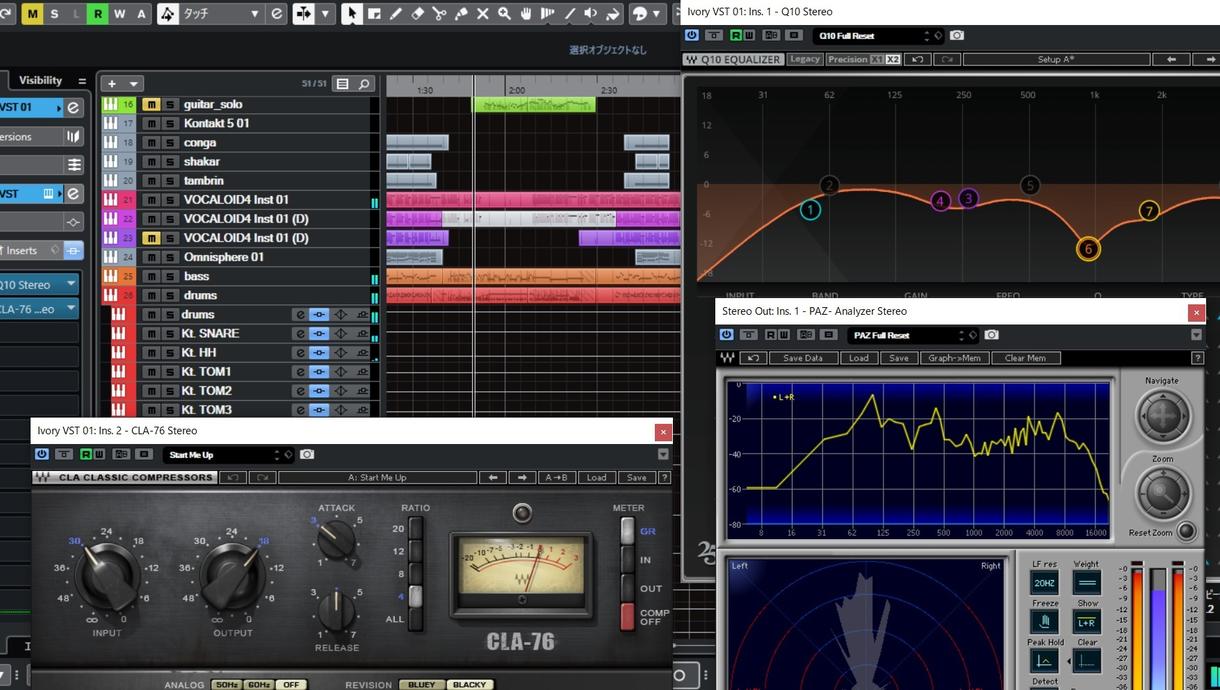Image resolution: width=1220 pixels, height=690 pixels.
Task: Undo in the CLA Classic Compressors bar
Action: tap(232, 478)
